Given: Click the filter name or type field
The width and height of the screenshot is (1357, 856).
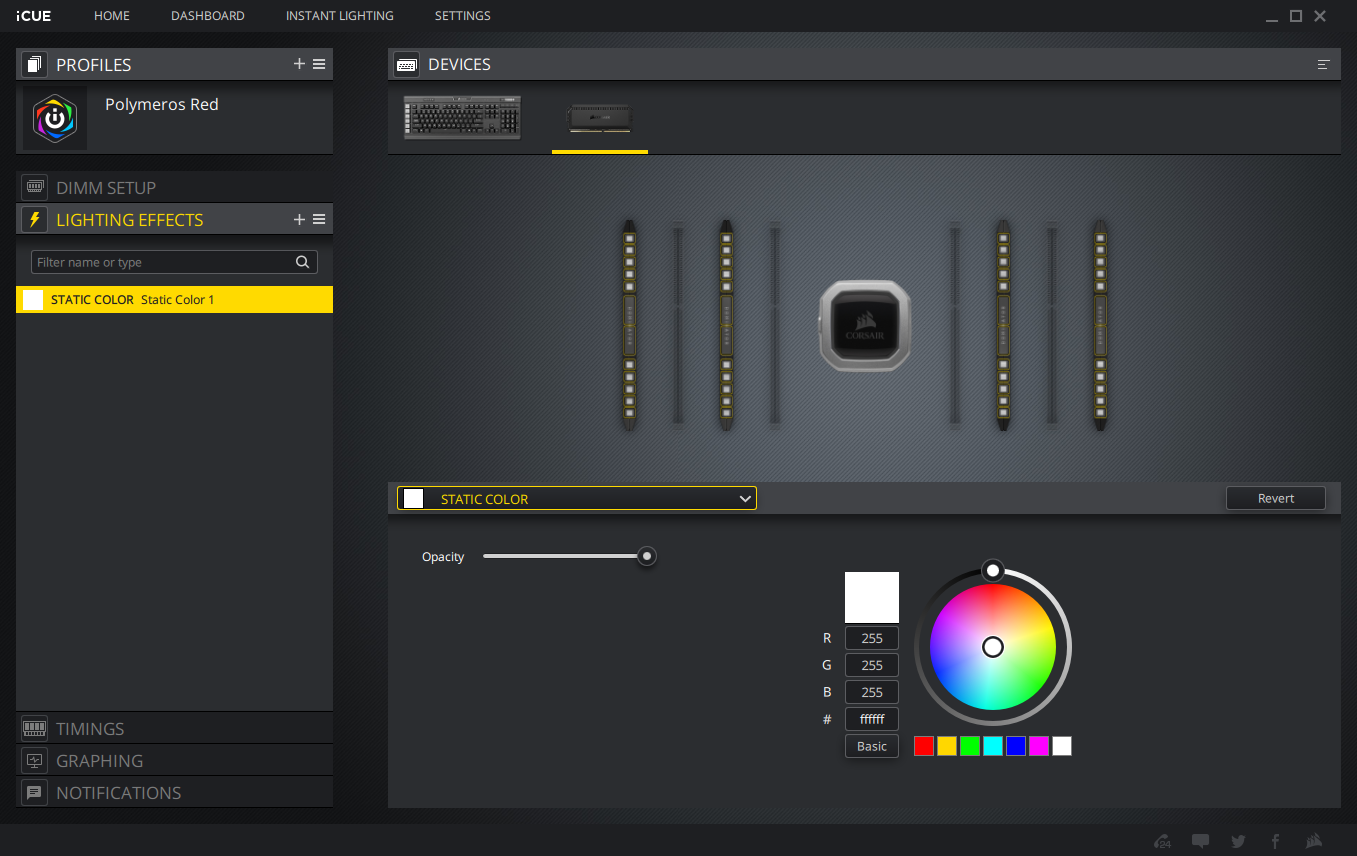Looking at the screenshot, I should [160, 262].
